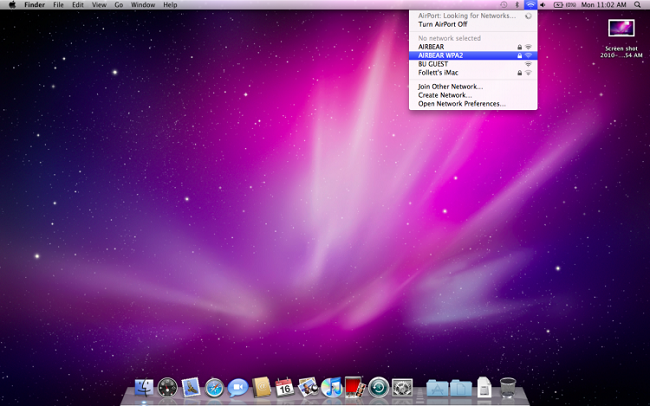Open the Go menu
This screenshot has width=650, height=406.
[x=119, y=5]
